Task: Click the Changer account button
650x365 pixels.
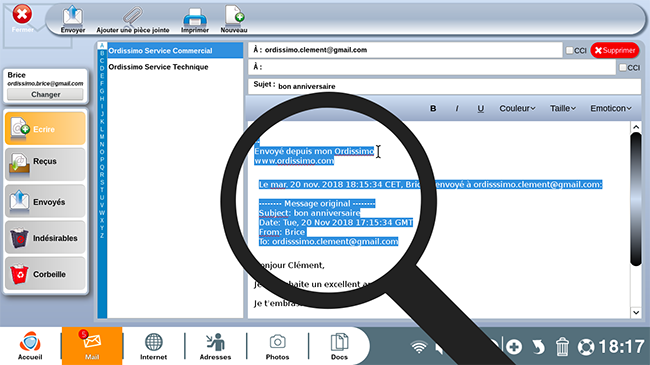Action: (46, 95)
